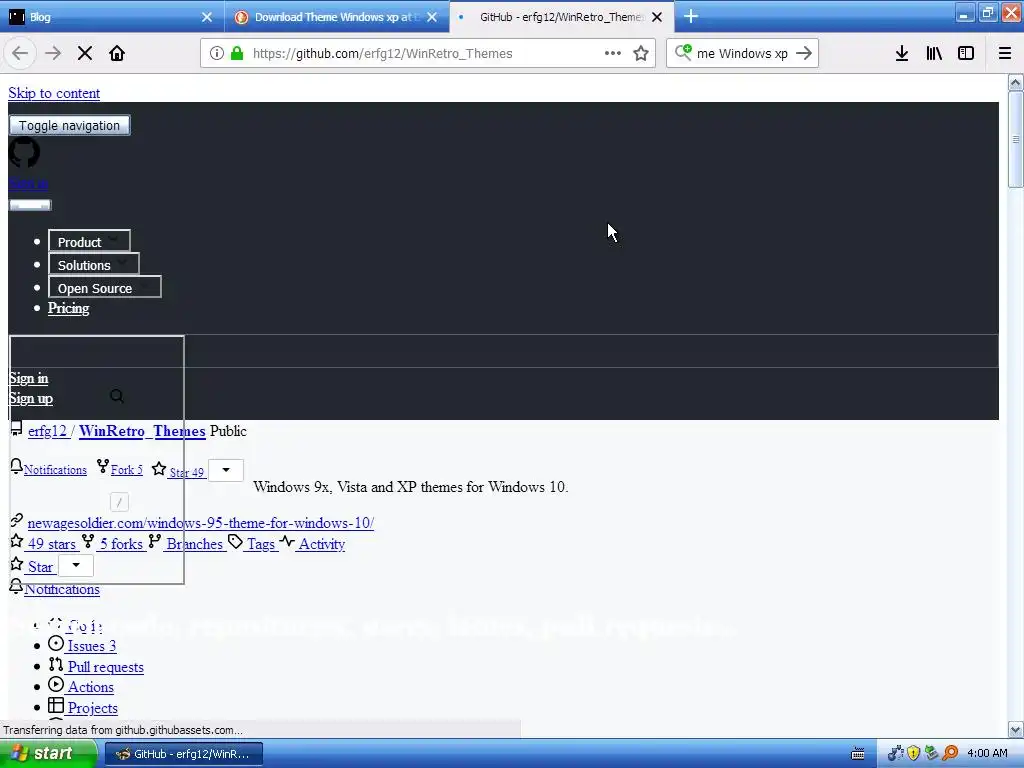Viewport: 1024px width, 768px height.
Task: Click the search box containing me Windows xp
Action: point(742,54)
